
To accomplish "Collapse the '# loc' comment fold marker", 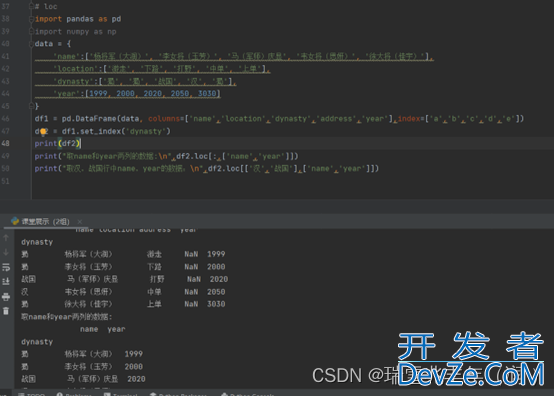I will (x=31, y=6).
